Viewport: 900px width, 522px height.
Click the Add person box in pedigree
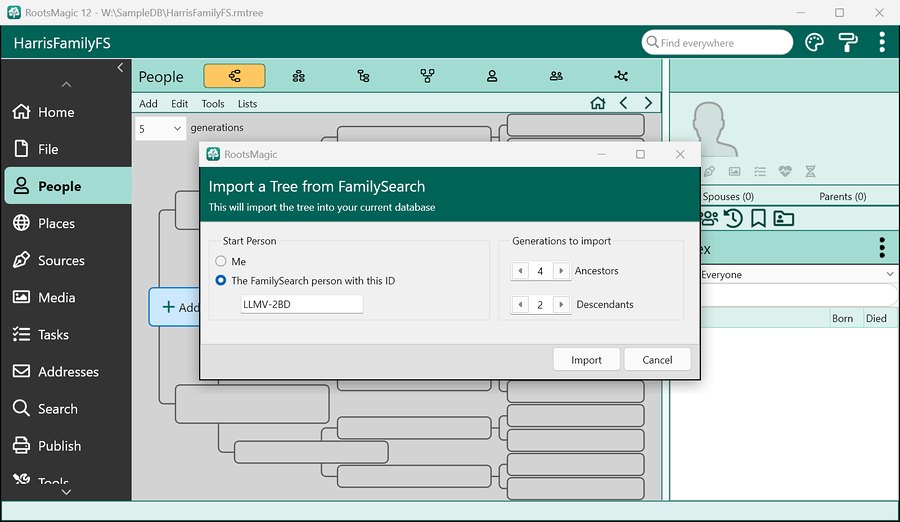pyautogui.click(x=174, y=307)
